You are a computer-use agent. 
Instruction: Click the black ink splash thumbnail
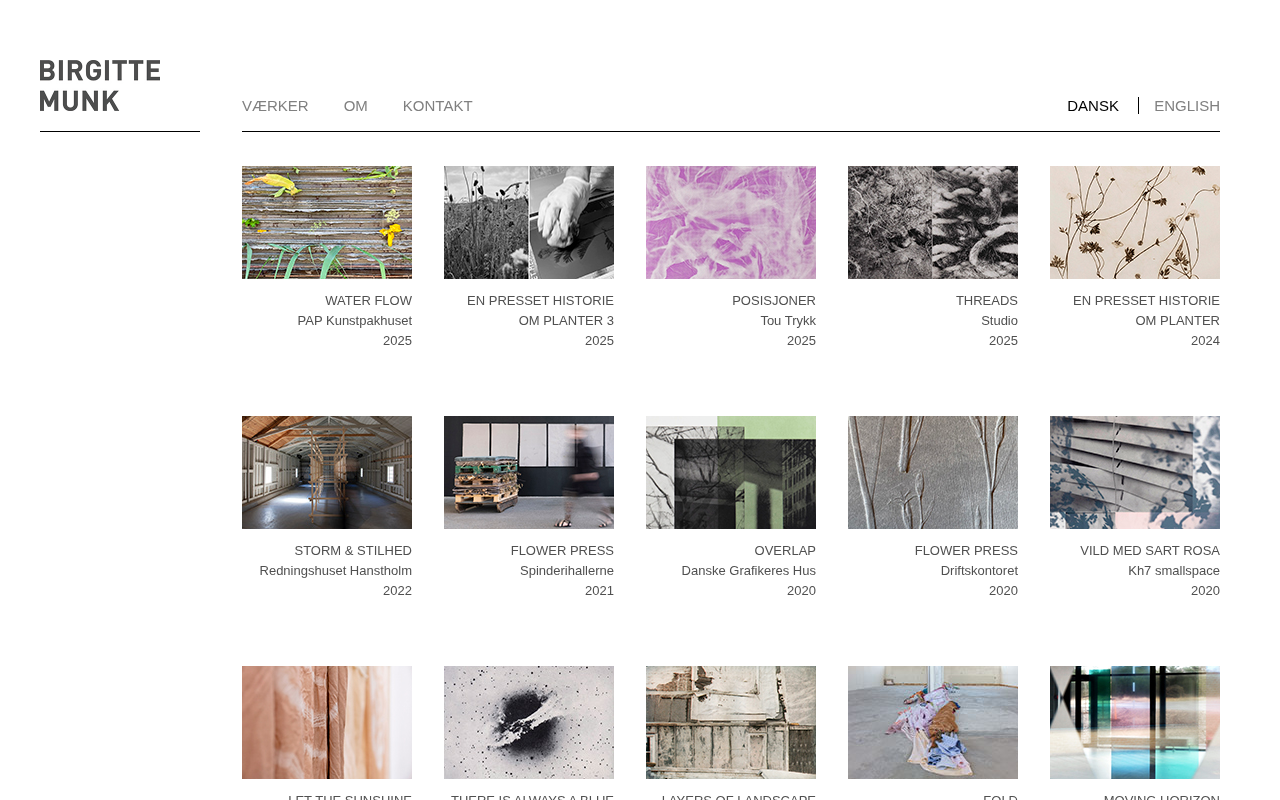coord(529,722)
